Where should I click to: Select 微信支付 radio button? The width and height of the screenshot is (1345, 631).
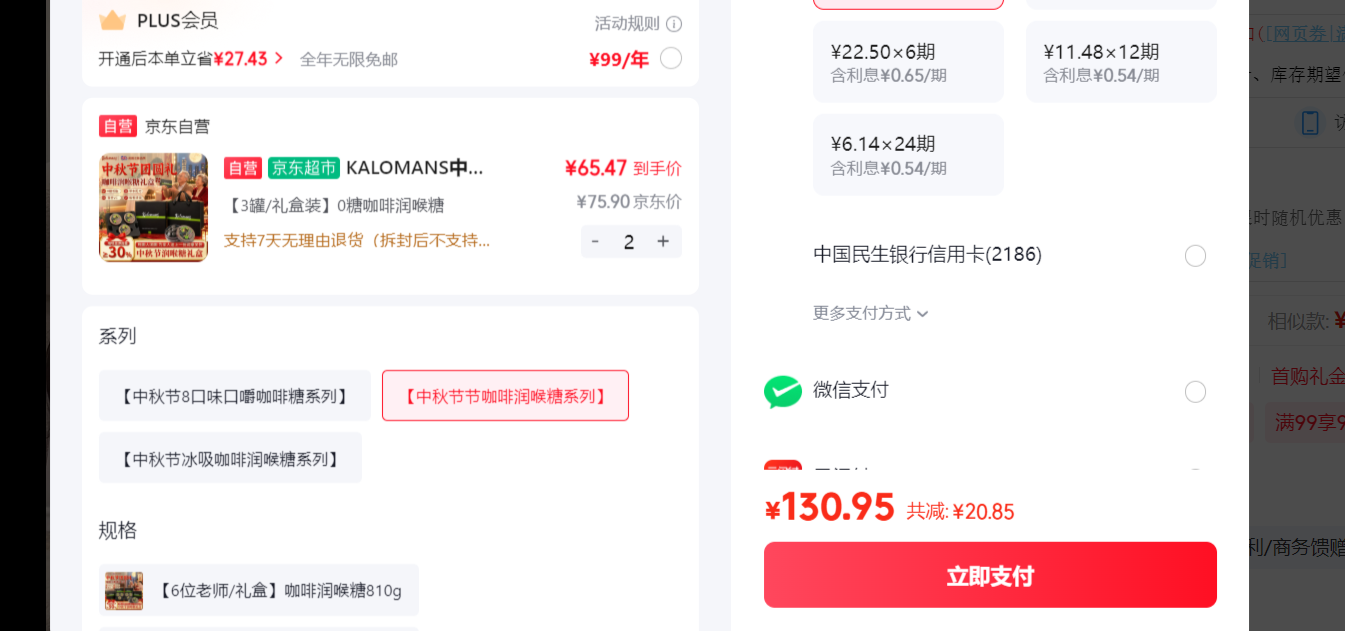(x=1195, y=392)
